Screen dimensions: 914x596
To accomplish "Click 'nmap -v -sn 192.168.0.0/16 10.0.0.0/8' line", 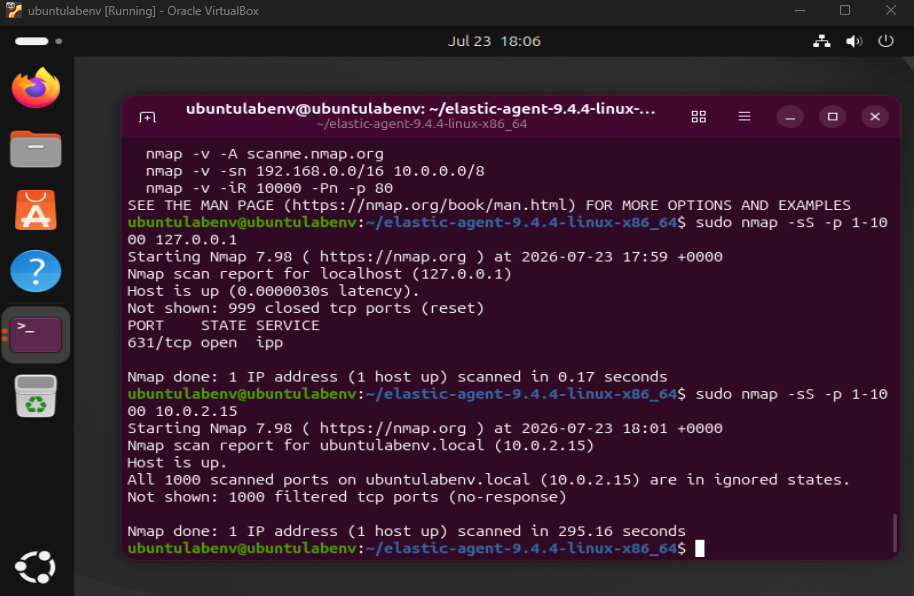I will click(x=315, y=171).
